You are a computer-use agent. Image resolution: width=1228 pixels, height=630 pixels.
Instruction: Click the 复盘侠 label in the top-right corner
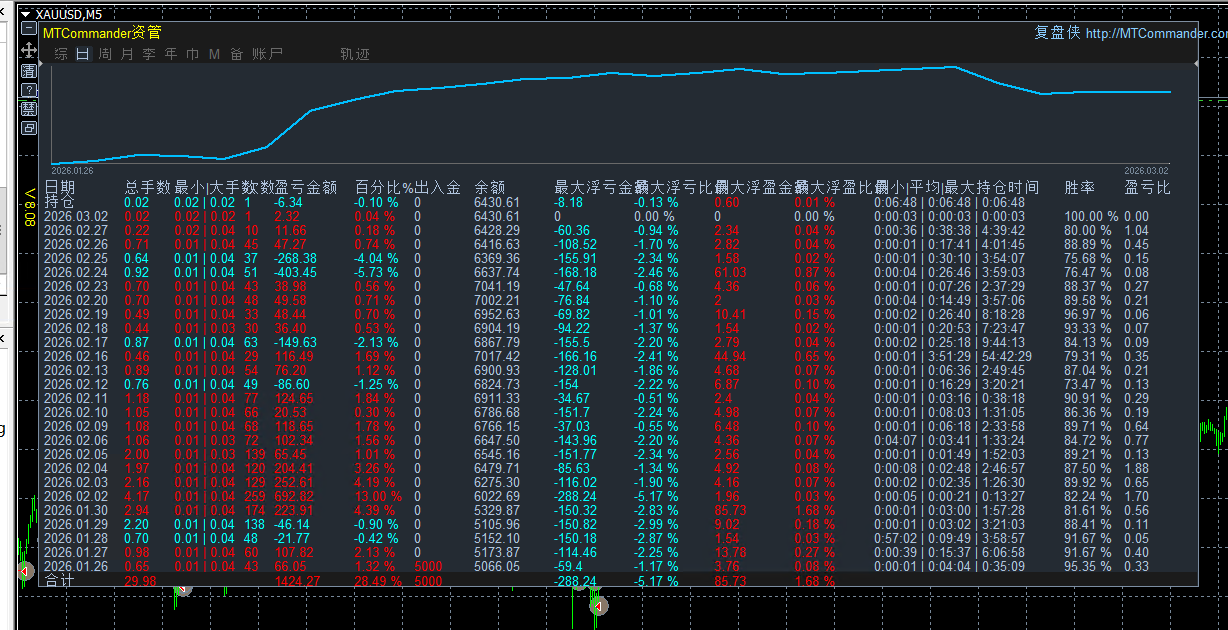coord(1060,32)
